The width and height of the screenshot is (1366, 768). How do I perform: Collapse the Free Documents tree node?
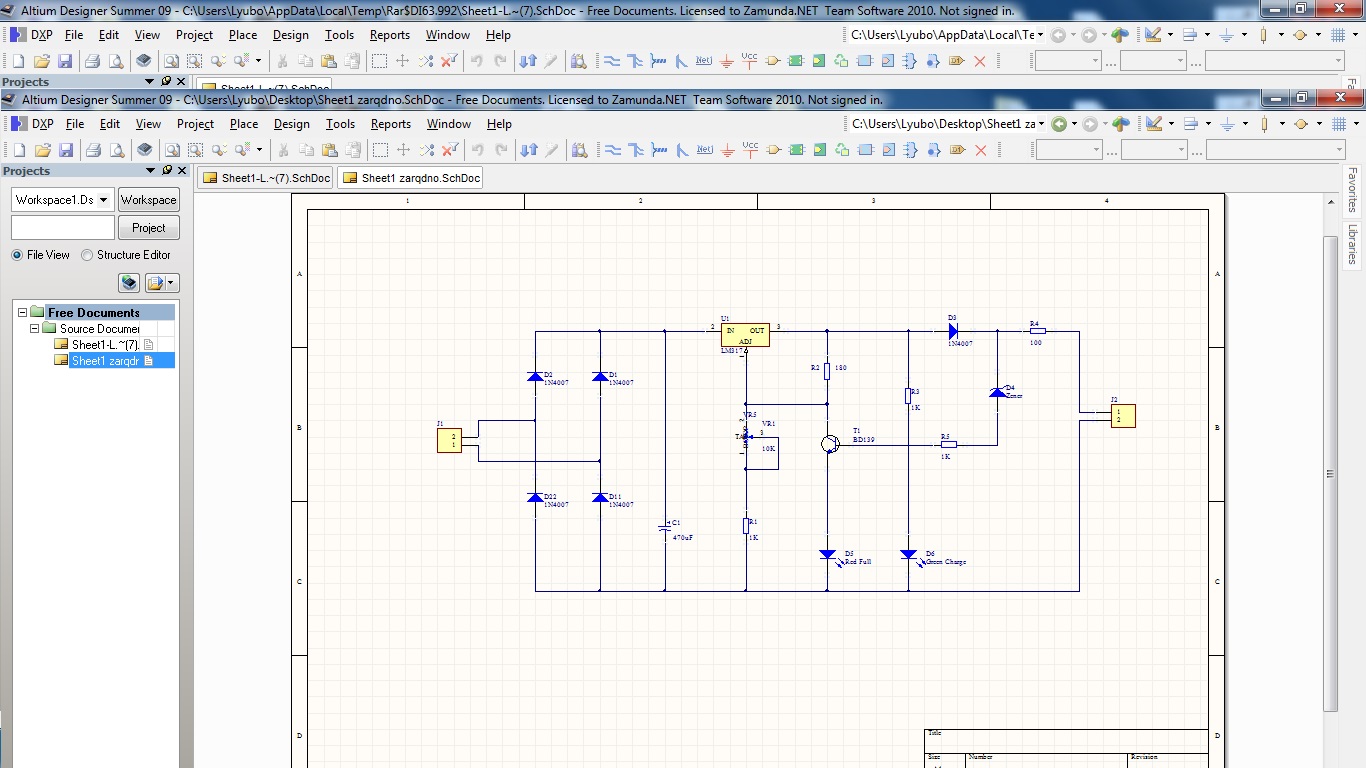click(x=22, y=312)
